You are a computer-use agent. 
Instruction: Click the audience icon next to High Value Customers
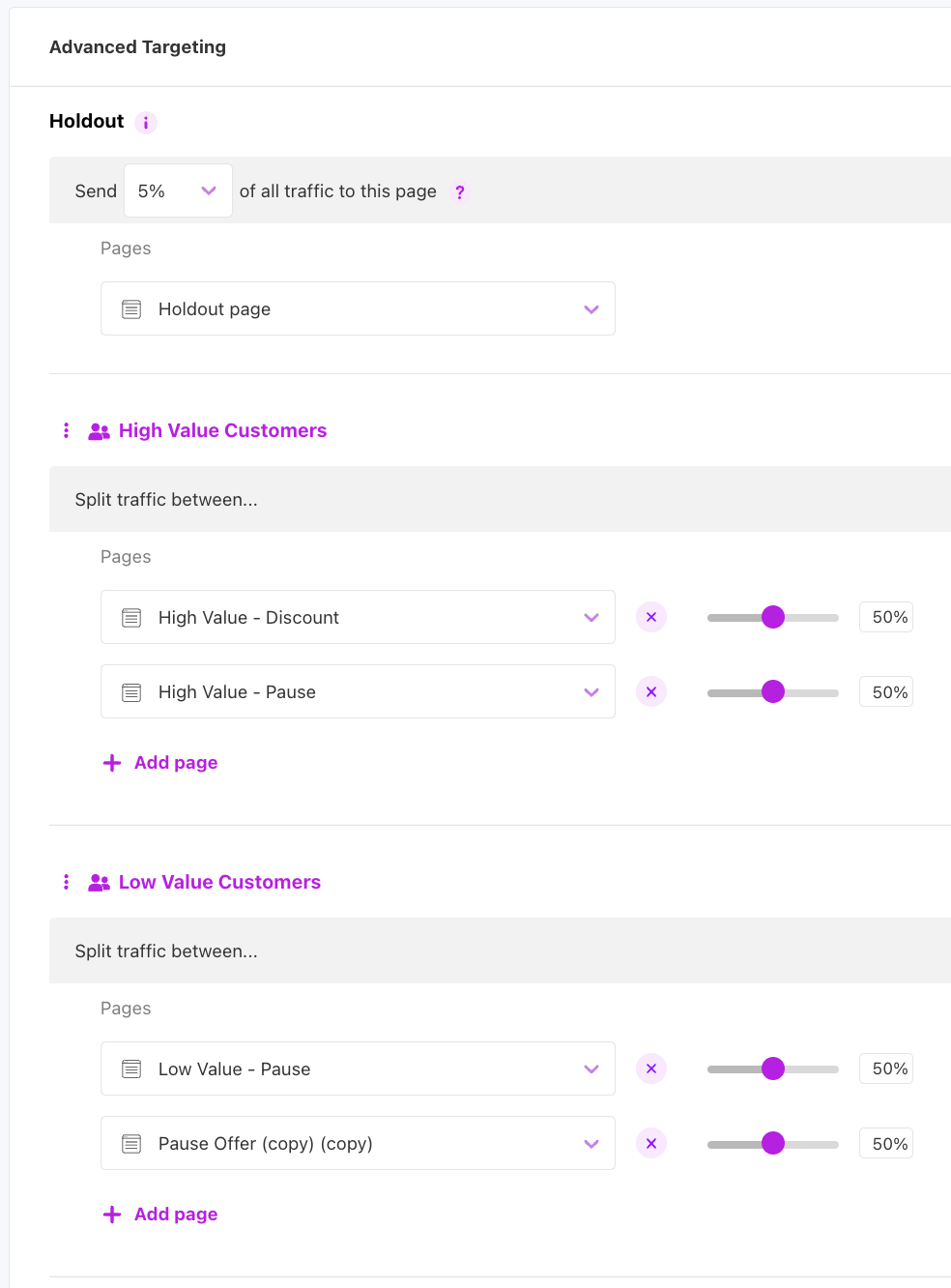(99, 431)
